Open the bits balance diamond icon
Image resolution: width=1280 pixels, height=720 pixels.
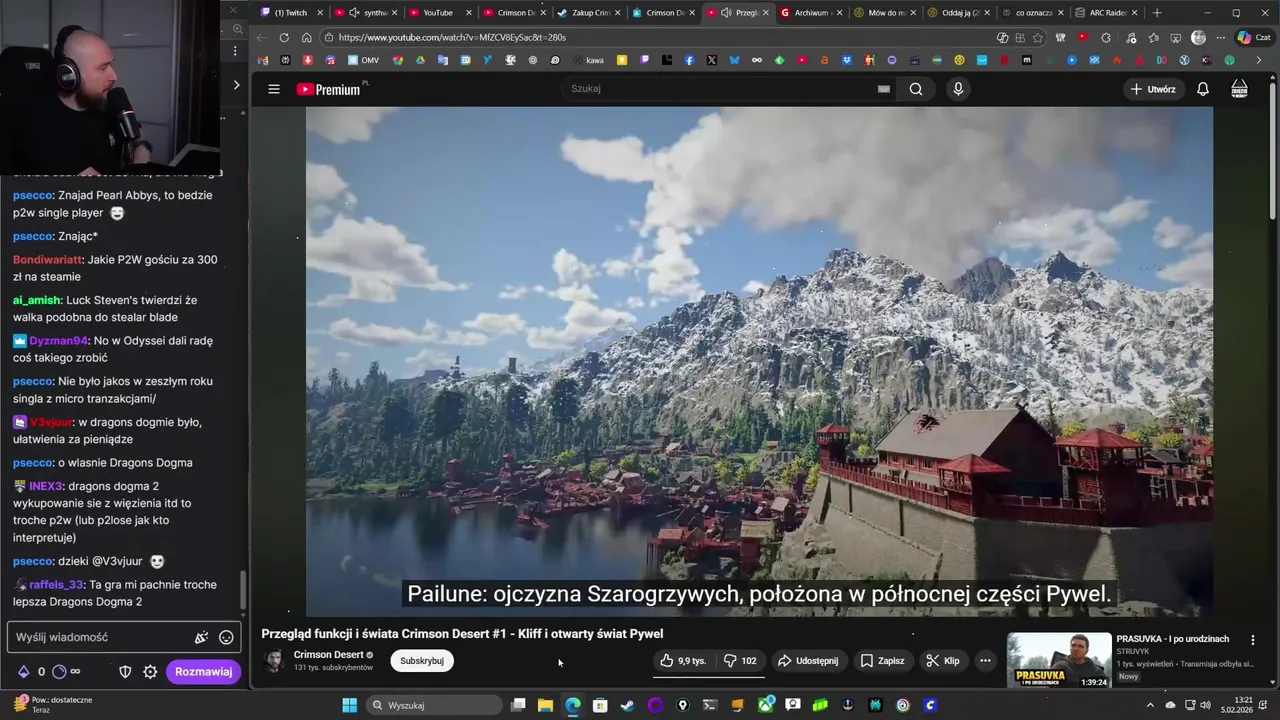coord(24,672)
